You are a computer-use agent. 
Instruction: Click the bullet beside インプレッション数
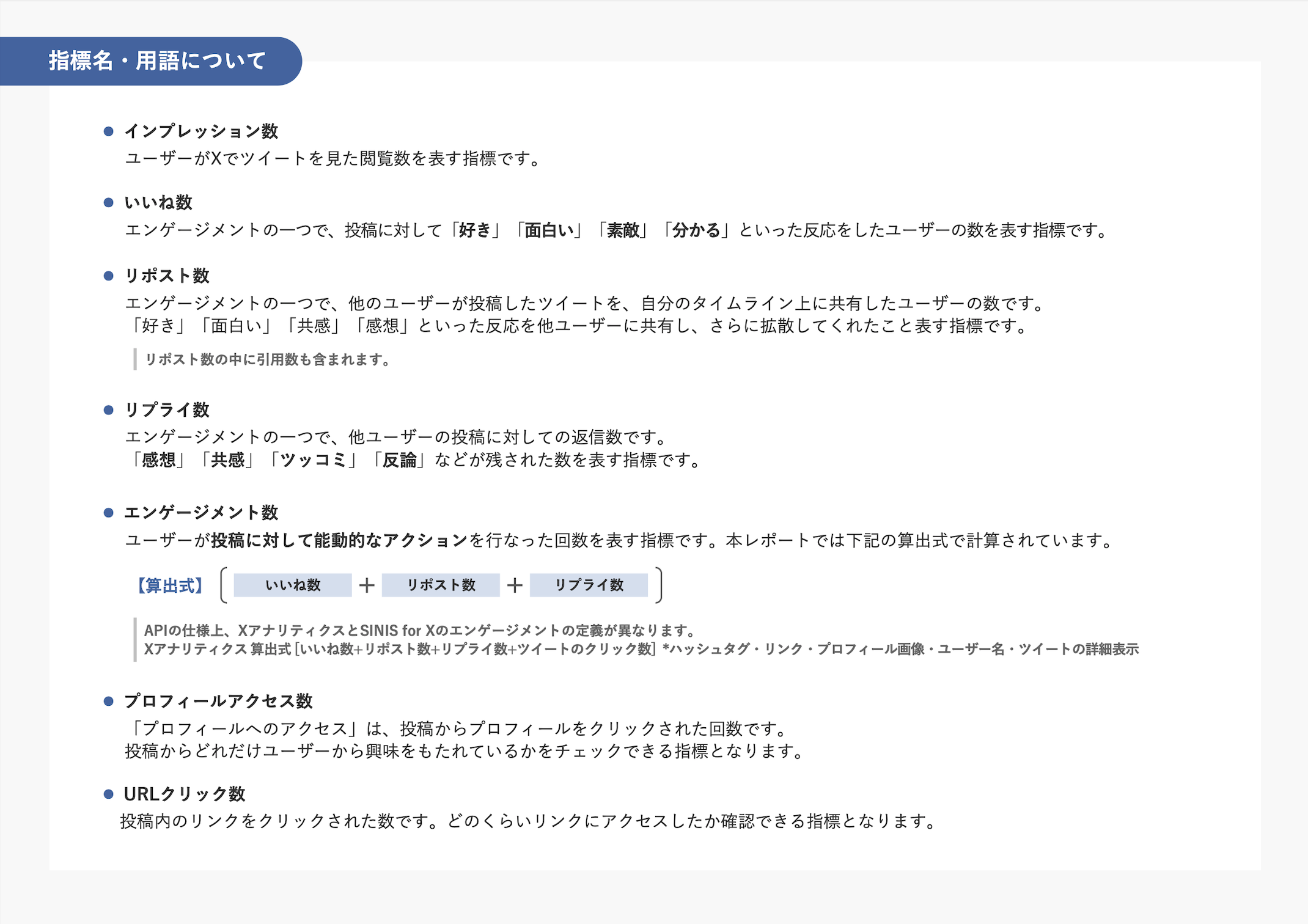coord(109,131)
